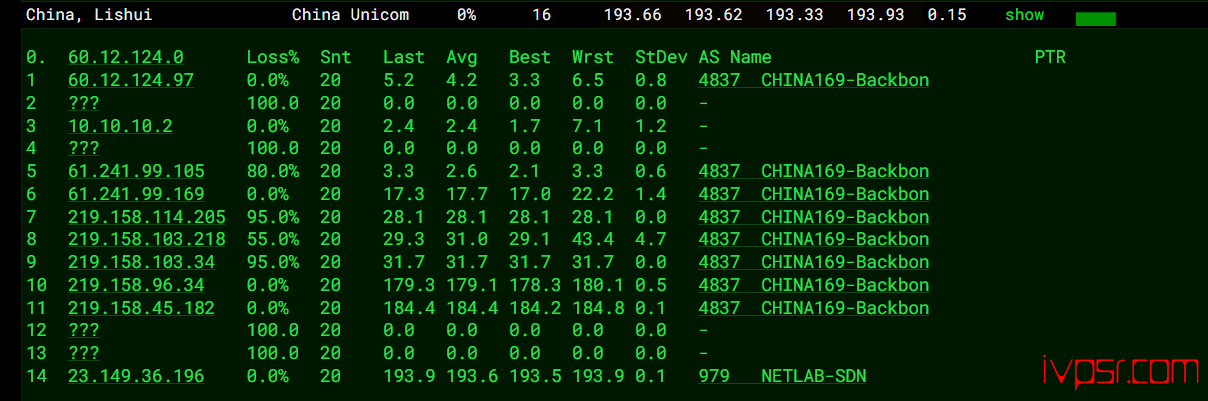Open AS 4837 CHINA169-Backbon on hop 6
This screenshot has height=401, width=1208.
click(x=814, y=194)
